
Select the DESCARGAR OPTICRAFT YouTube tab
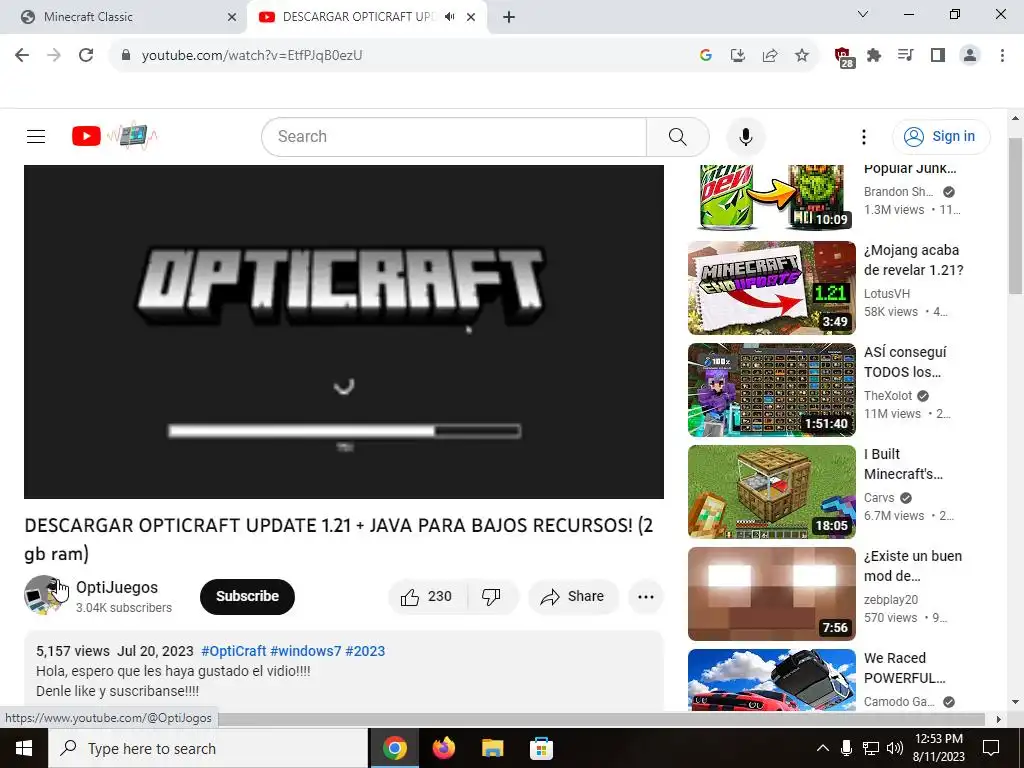[357, 17]
